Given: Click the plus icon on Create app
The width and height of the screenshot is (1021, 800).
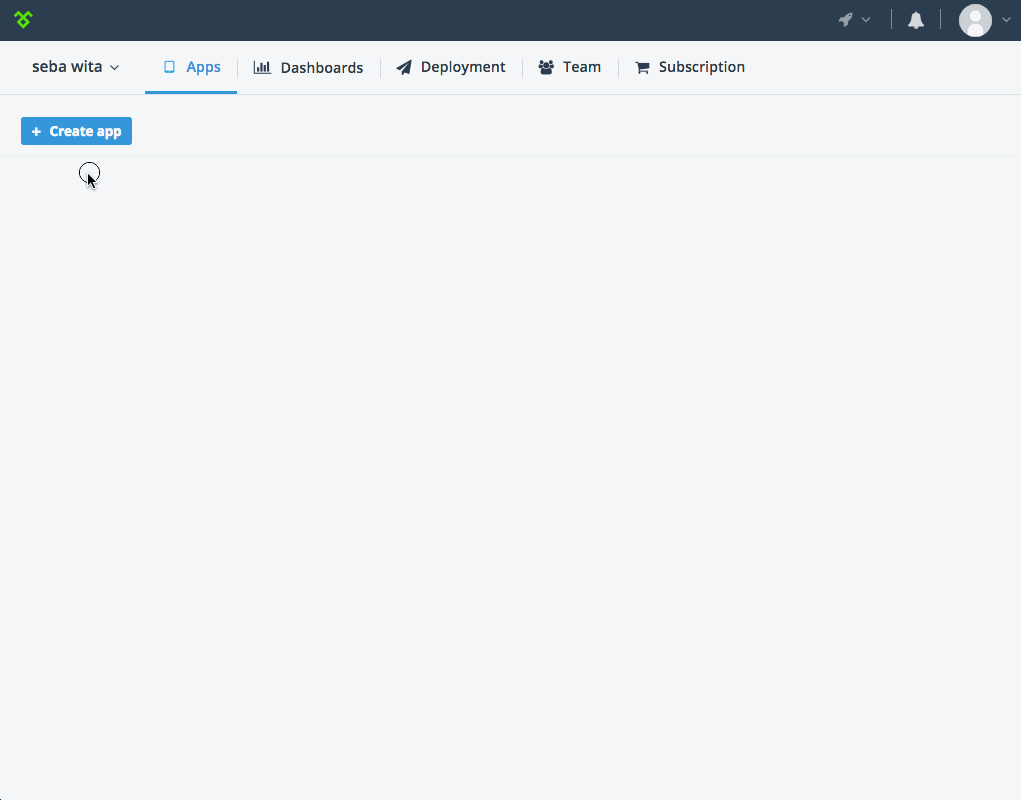Looking at the screenshot, I should point(36,131).
